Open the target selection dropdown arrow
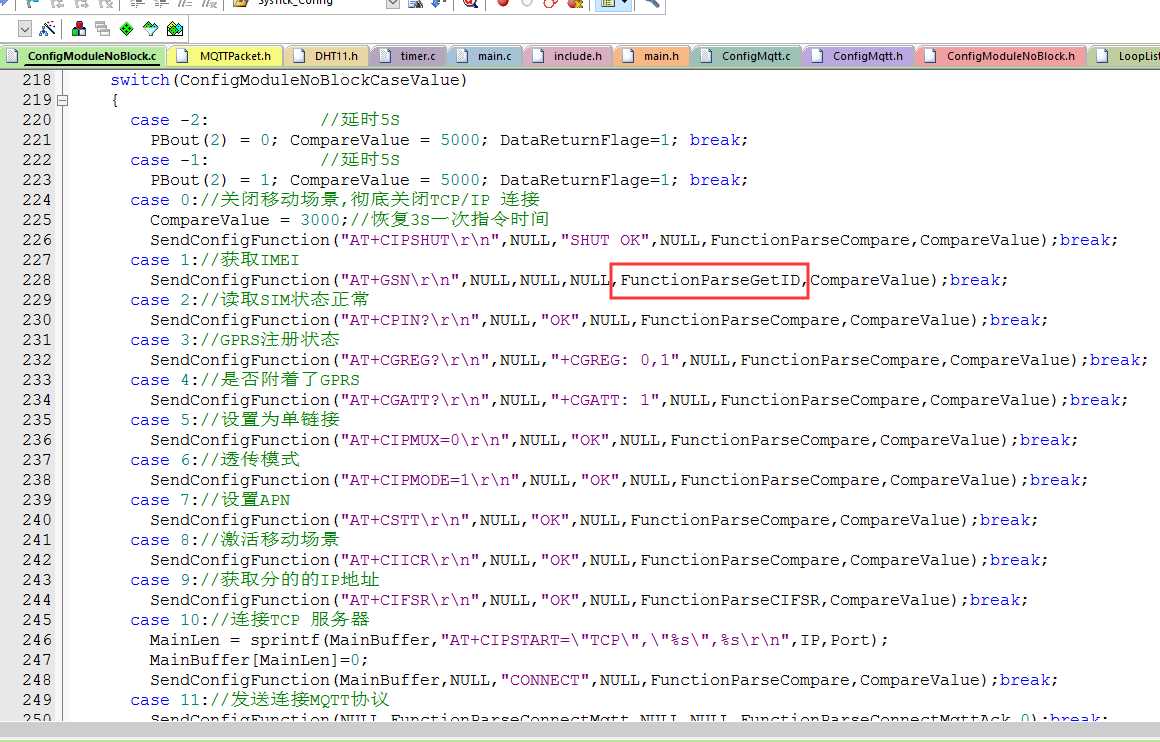Viewport: 1160px width, 742px height. coord(24,29)
